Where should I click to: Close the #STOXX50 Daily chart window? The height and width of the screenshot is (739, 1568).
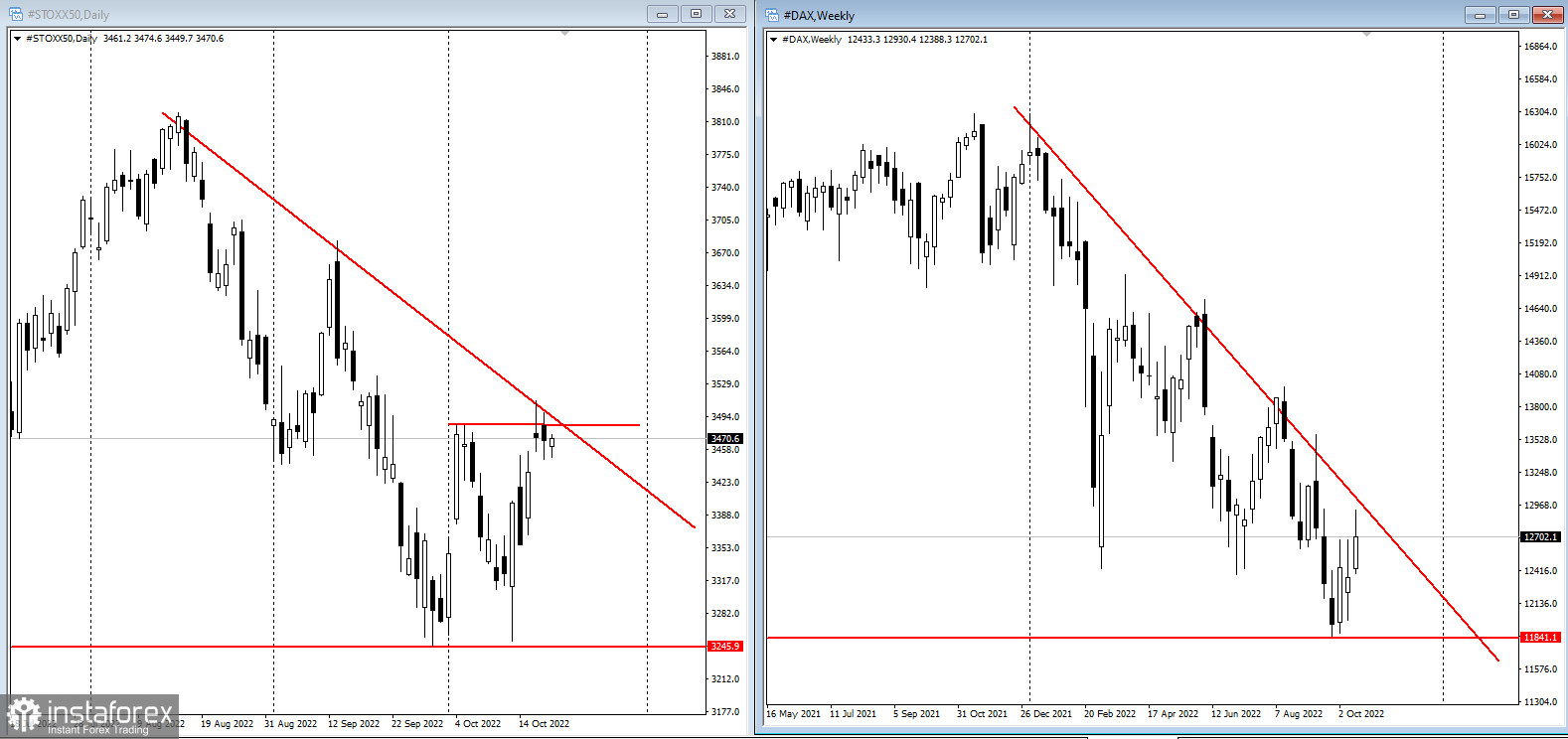729,14
